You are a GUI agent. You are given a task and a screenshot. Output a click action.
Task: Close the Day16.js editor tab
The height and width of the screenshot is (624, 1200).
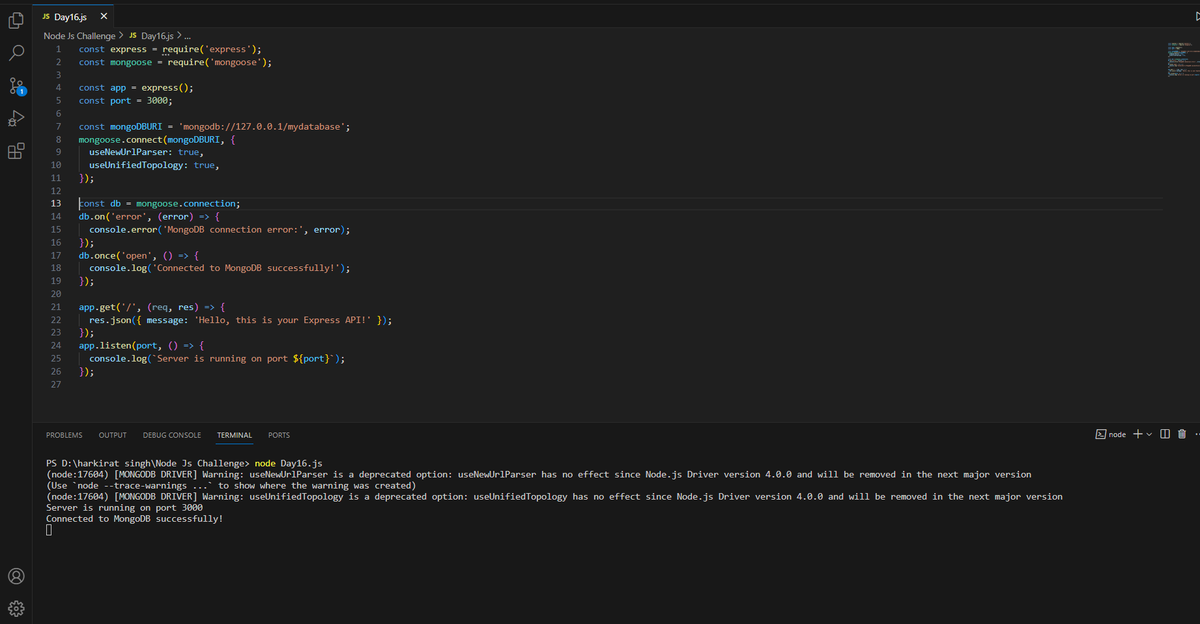click(x=104, y=17)
